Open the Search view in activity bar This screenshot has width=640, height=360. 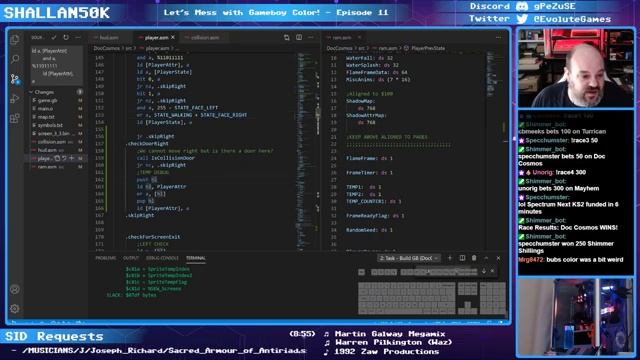coord(15,59)
